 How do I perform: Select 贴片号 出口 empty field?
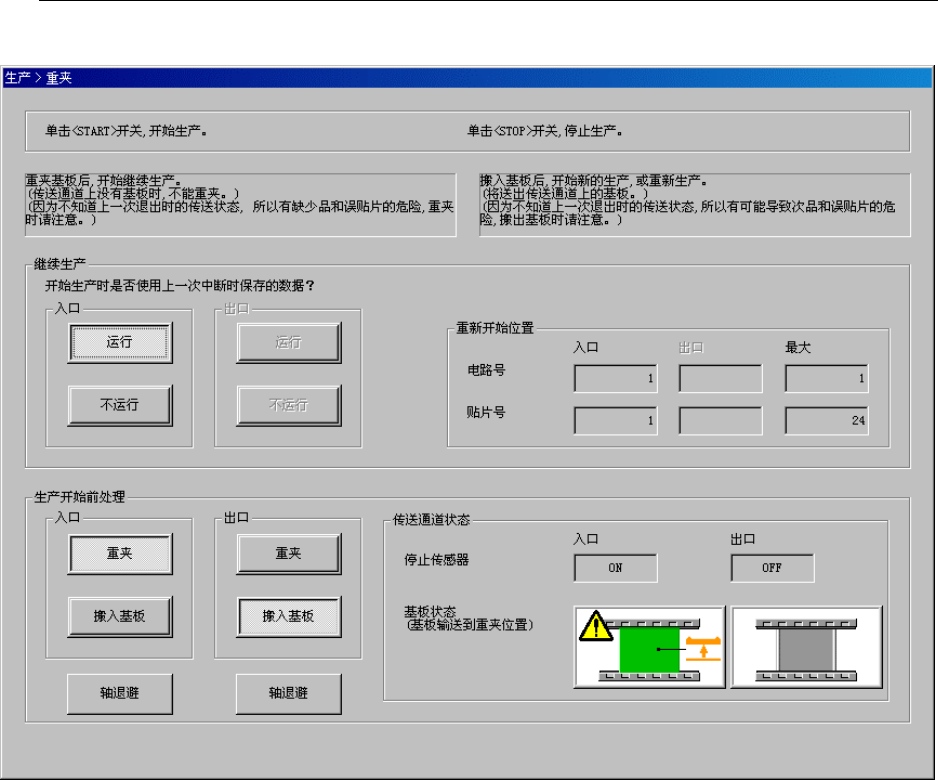[720, 421]
